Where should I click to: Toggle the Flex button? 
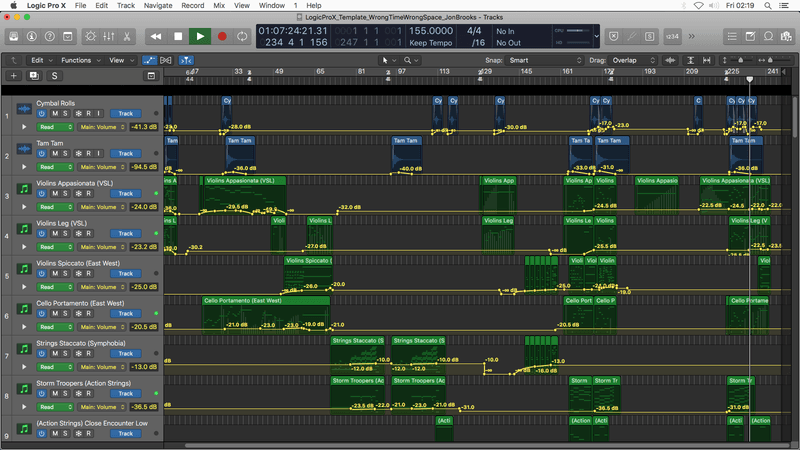pos(166,60)
